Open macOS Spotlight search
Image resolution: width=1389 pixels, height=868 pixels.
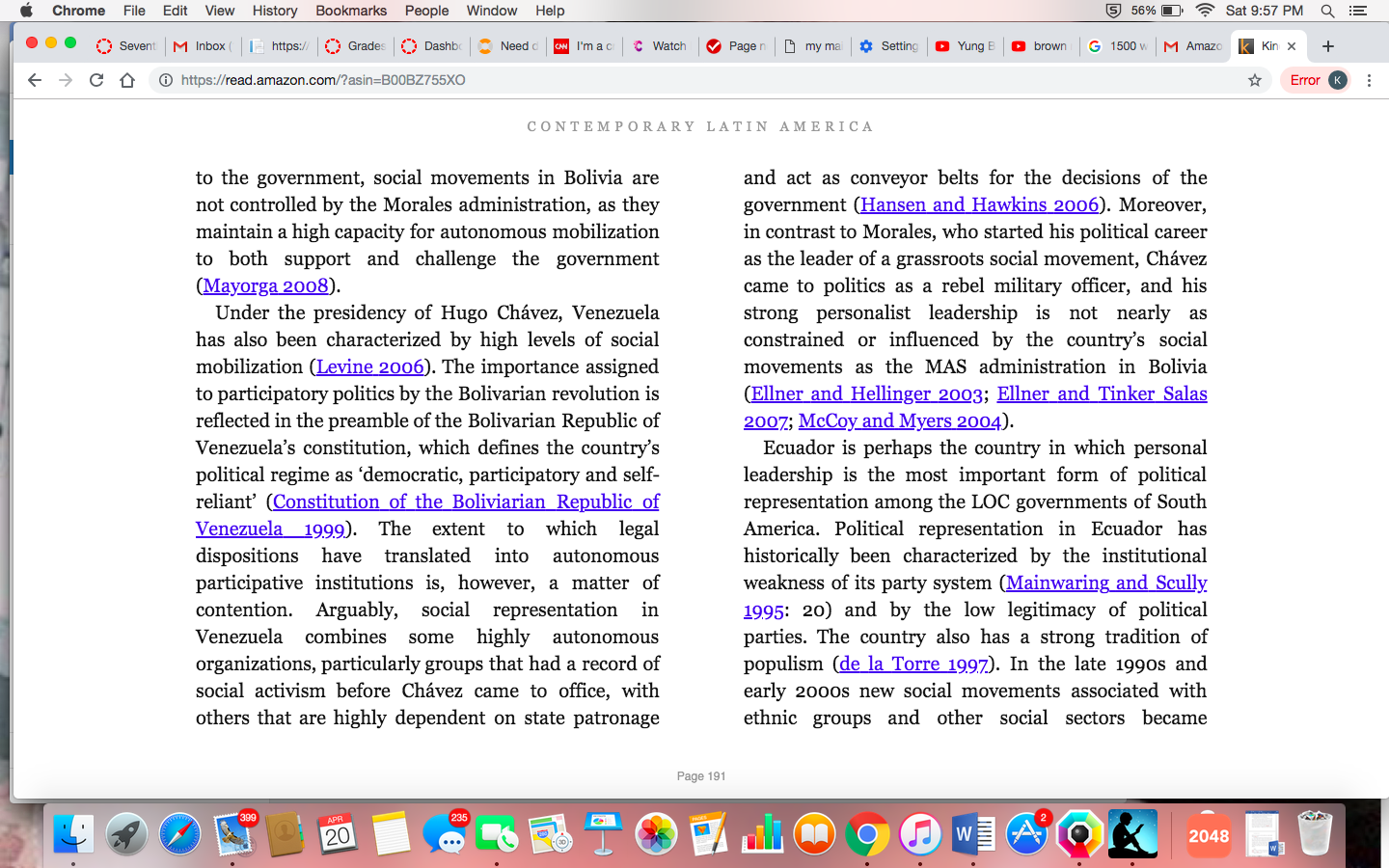pyautogui.click(x=1327, y=11)
